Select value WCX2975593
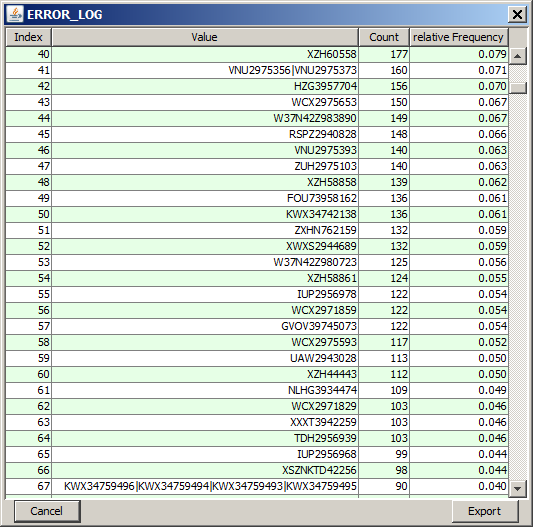533x527 pixels. (x=205, y=342)
